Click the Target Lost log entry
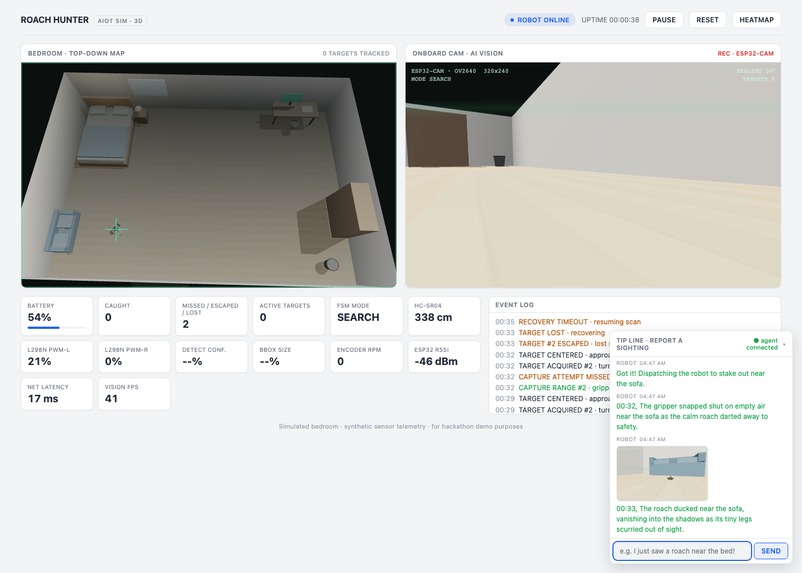Image resolution: width=802 pixels, height=573 pixels. (x=562, y=333)
